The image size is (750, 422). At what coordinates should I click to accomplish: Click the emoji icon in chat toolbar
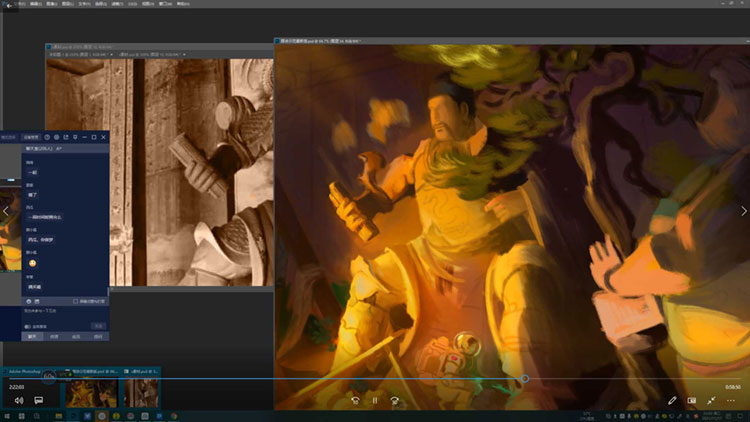(x=27, y=300)
